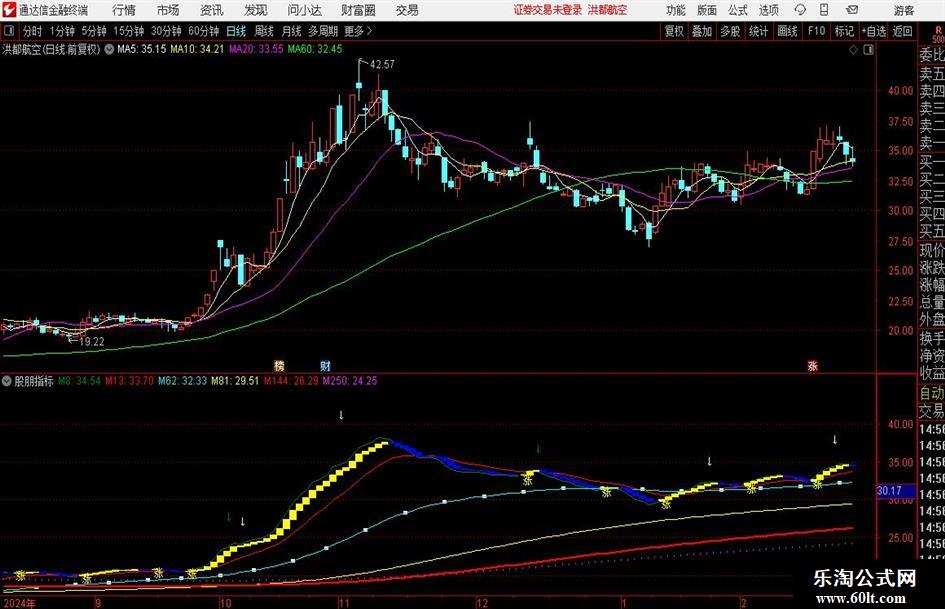Switch to the 15分钟 period tab

click(129, 31)
